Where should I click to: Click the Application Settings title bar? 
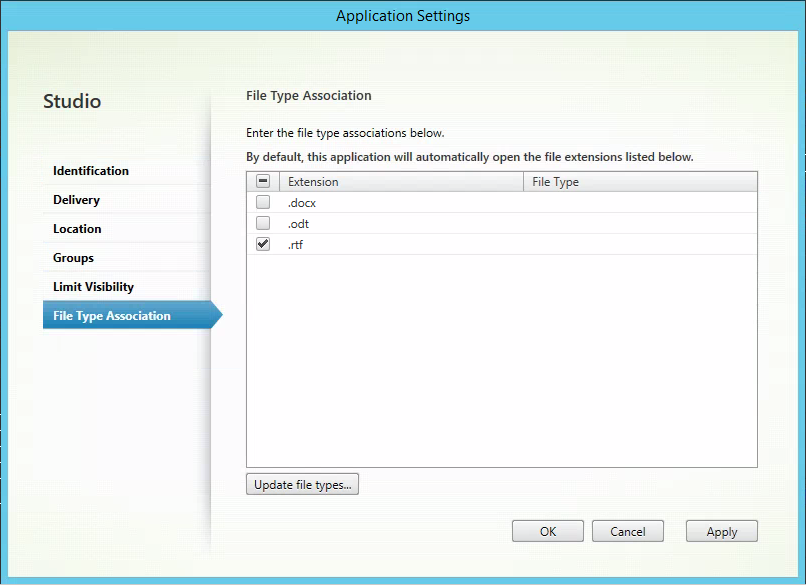(x=403, y=16)
